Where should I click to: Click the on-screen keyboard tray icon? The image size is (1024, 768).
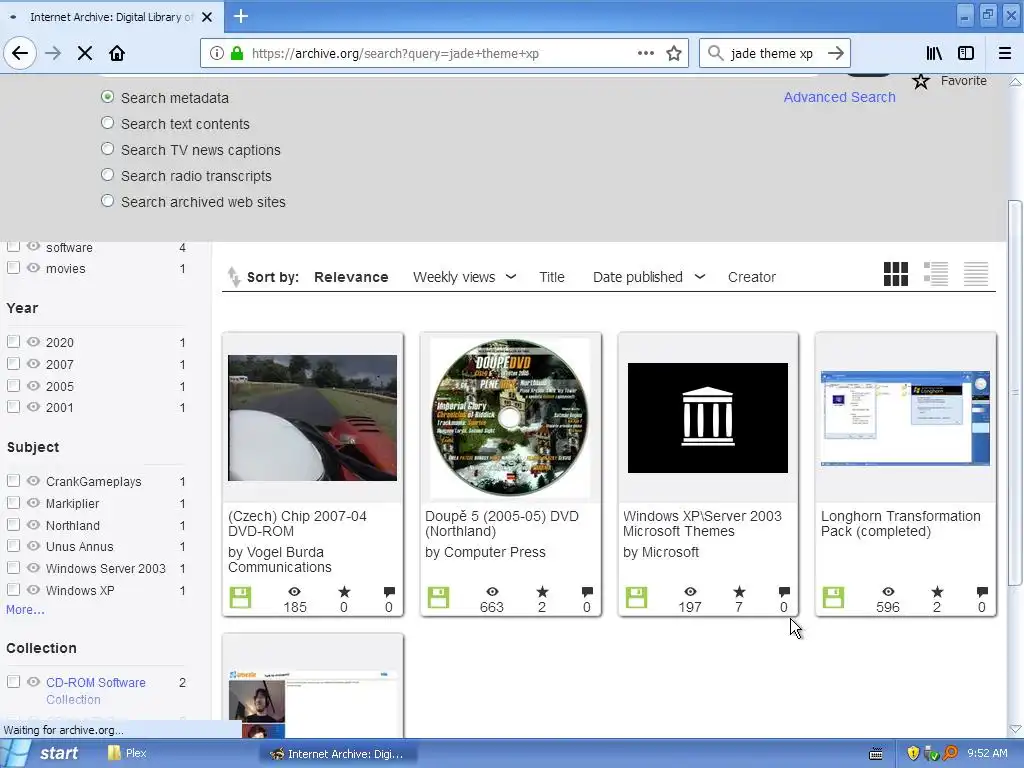876,754
